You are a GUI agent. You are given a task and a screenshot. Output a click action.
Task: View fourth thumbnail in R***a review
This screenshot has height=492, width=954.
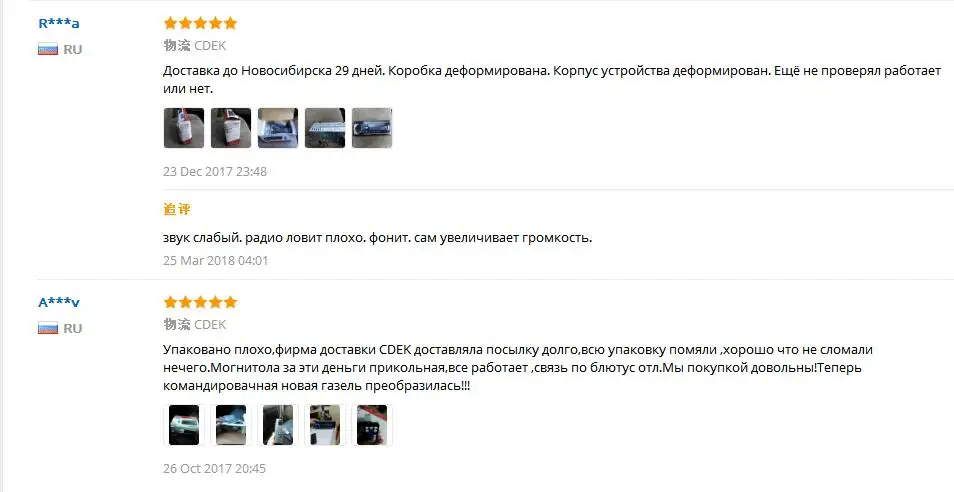(x=325, y=128)
